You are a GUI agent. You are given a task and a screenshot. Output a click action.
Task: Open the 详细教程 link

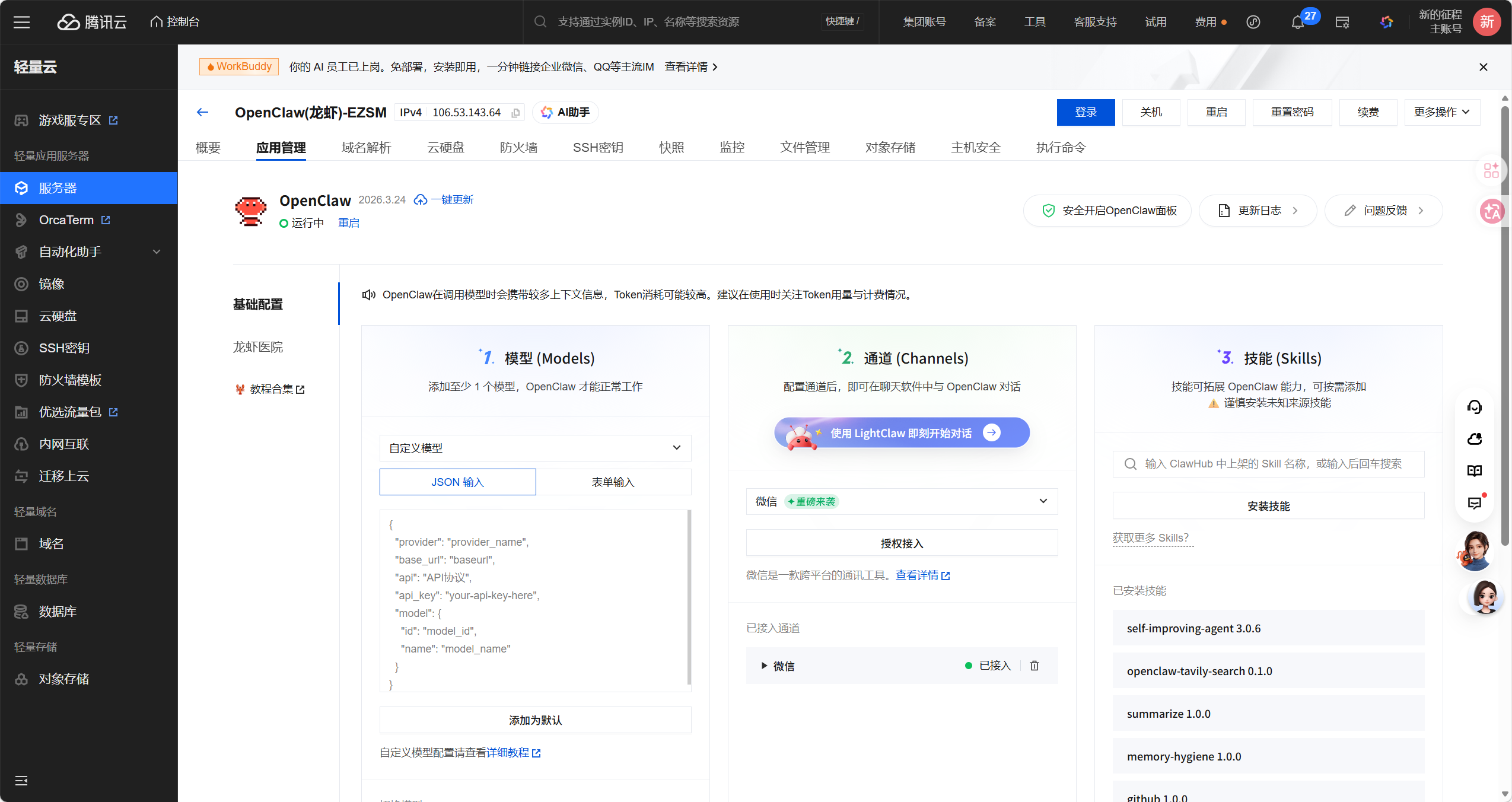coord(514,753)
